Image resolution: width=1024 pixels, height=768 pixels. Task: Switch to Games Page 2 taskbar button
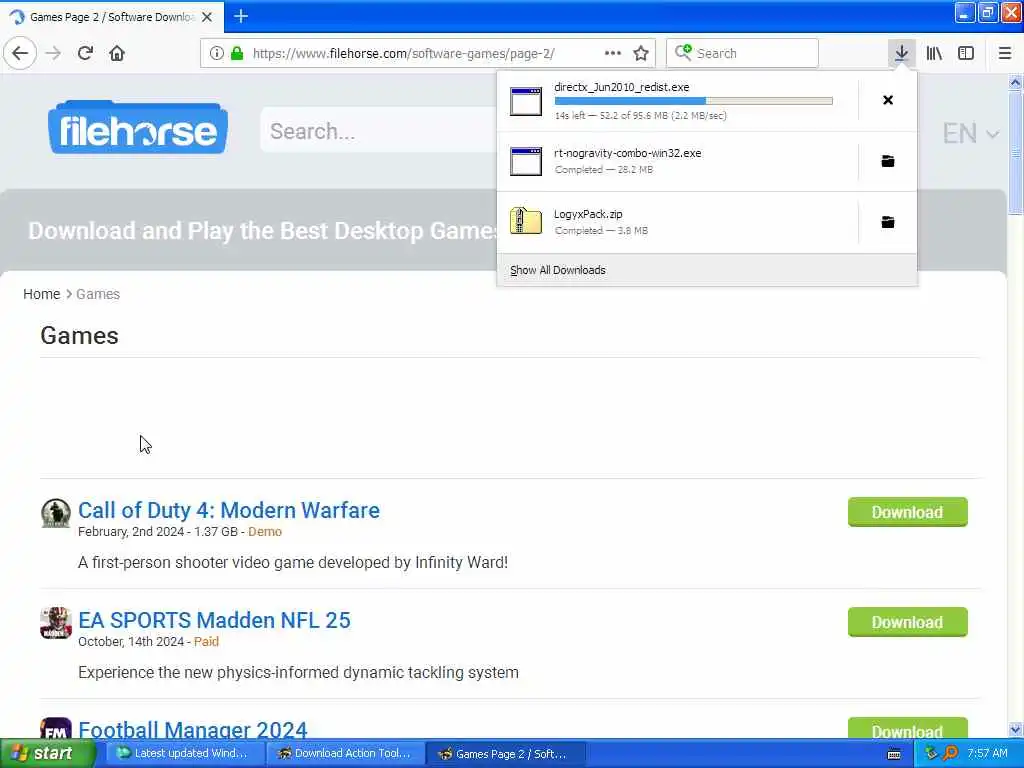(505, 753)
